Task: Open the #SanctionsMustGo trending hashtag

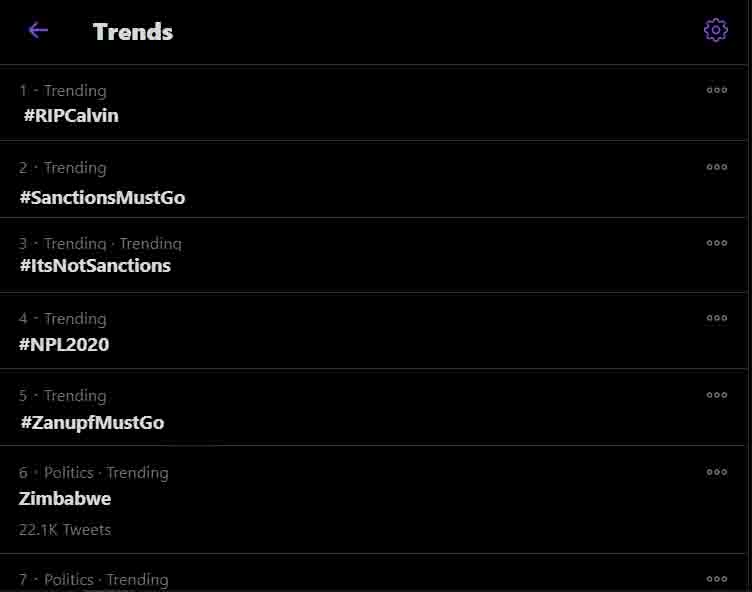Action: coord(102,197)
